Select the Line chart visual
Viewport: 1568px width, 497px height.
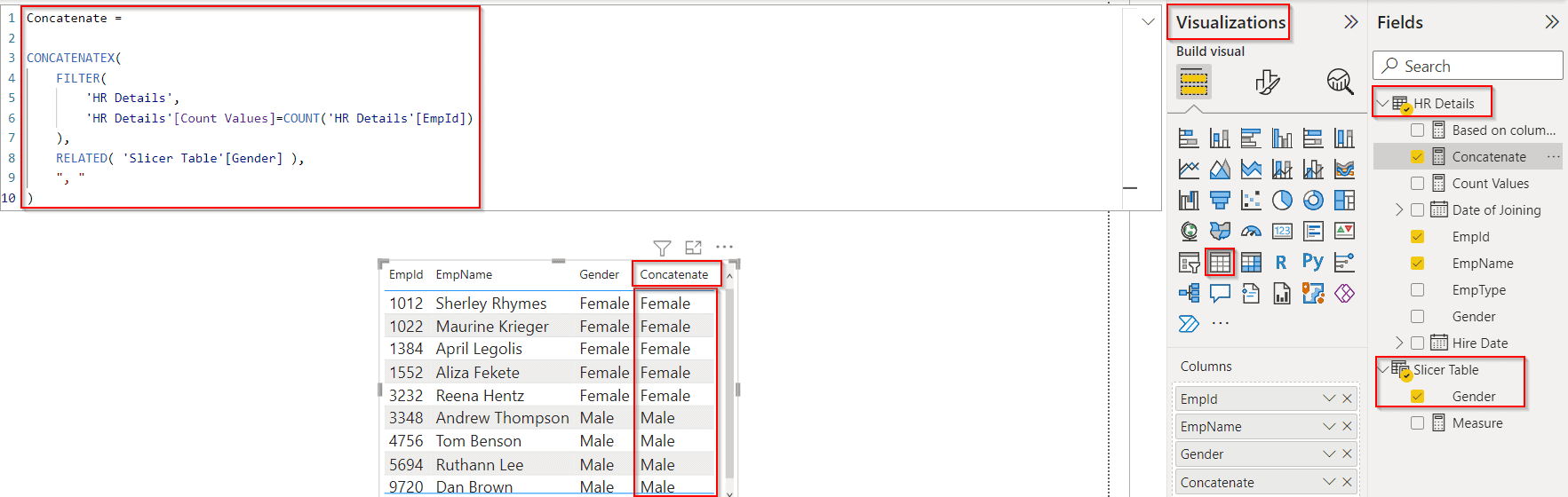(1189, 169)
